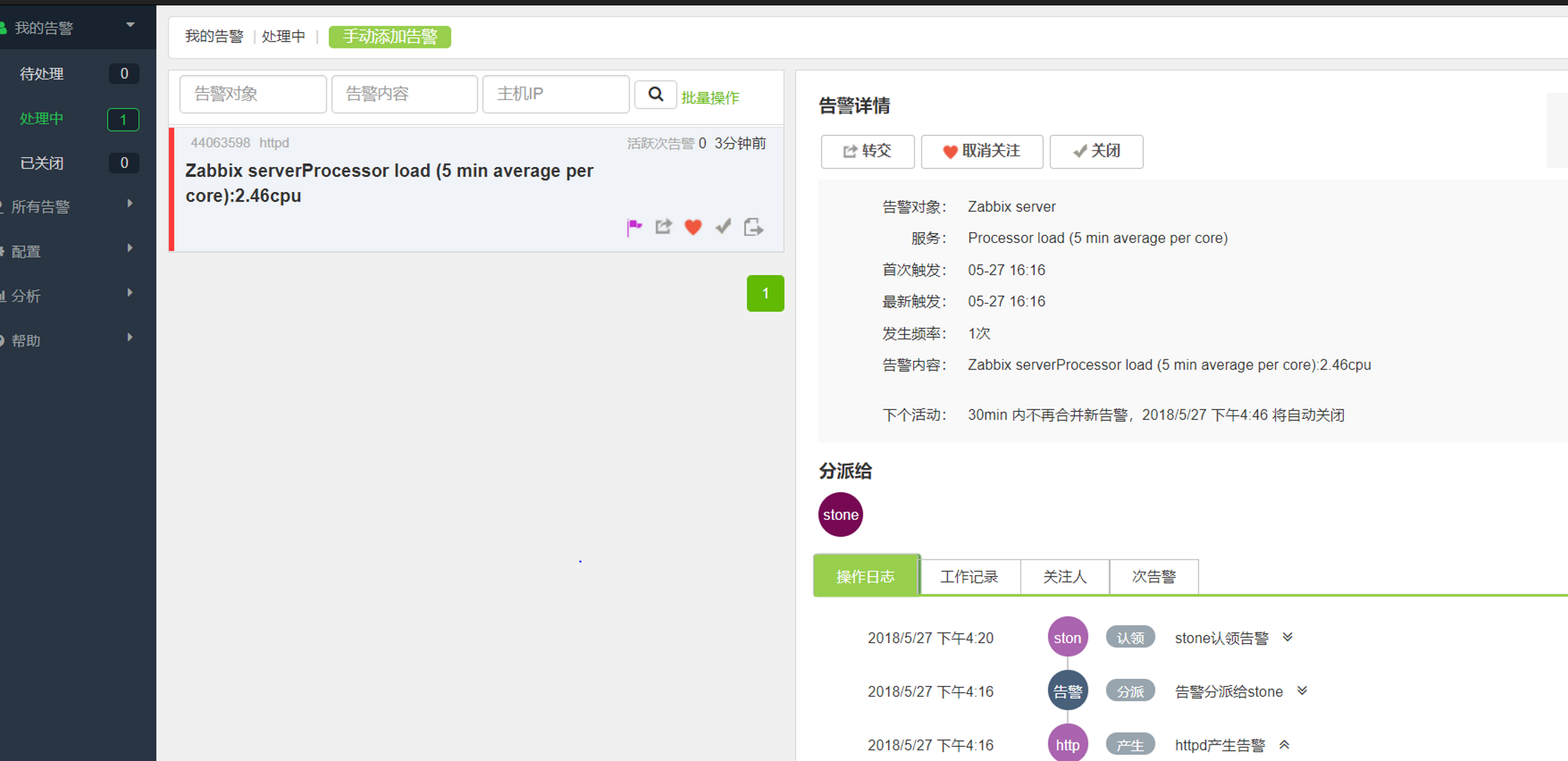This screenshot has height=761, width=1568.
Task: Expand the 所有告警 sidebar menu
Action: pyautogui.click(x=129, y=204)
